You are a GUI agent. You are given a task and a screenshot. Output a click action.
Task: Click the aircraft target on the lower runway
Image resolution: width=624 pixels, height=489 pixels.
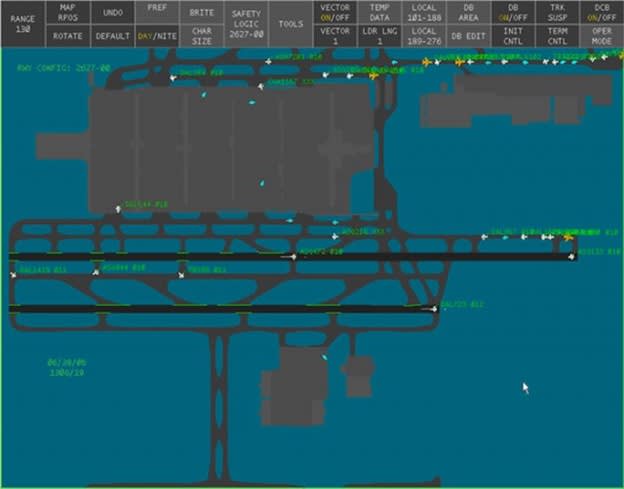point(434,309)
